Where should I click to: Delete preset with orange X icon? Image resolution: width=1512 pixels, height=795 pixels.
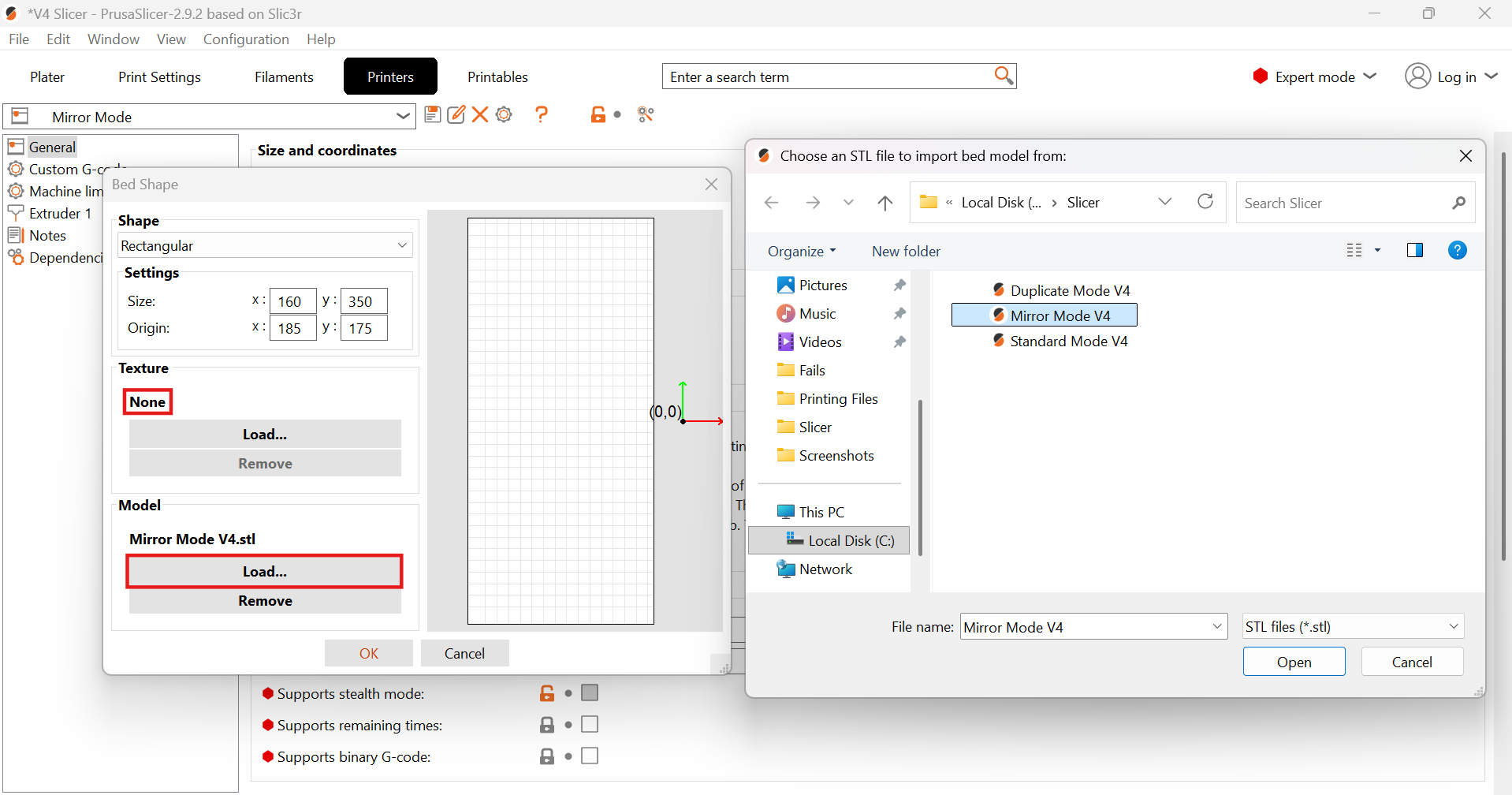480,114
